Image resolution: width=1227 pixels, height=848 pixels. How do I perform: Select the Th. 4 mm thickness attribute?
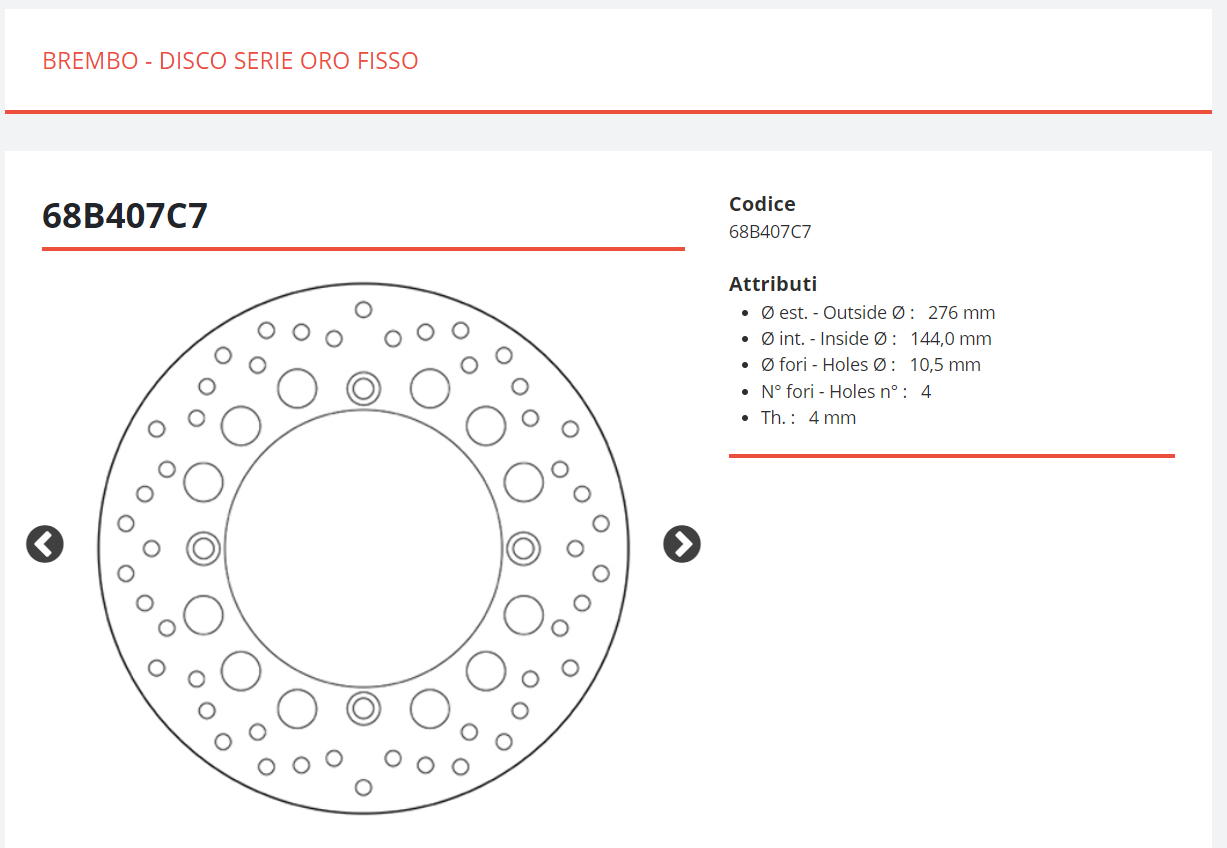tap(809, 418)
